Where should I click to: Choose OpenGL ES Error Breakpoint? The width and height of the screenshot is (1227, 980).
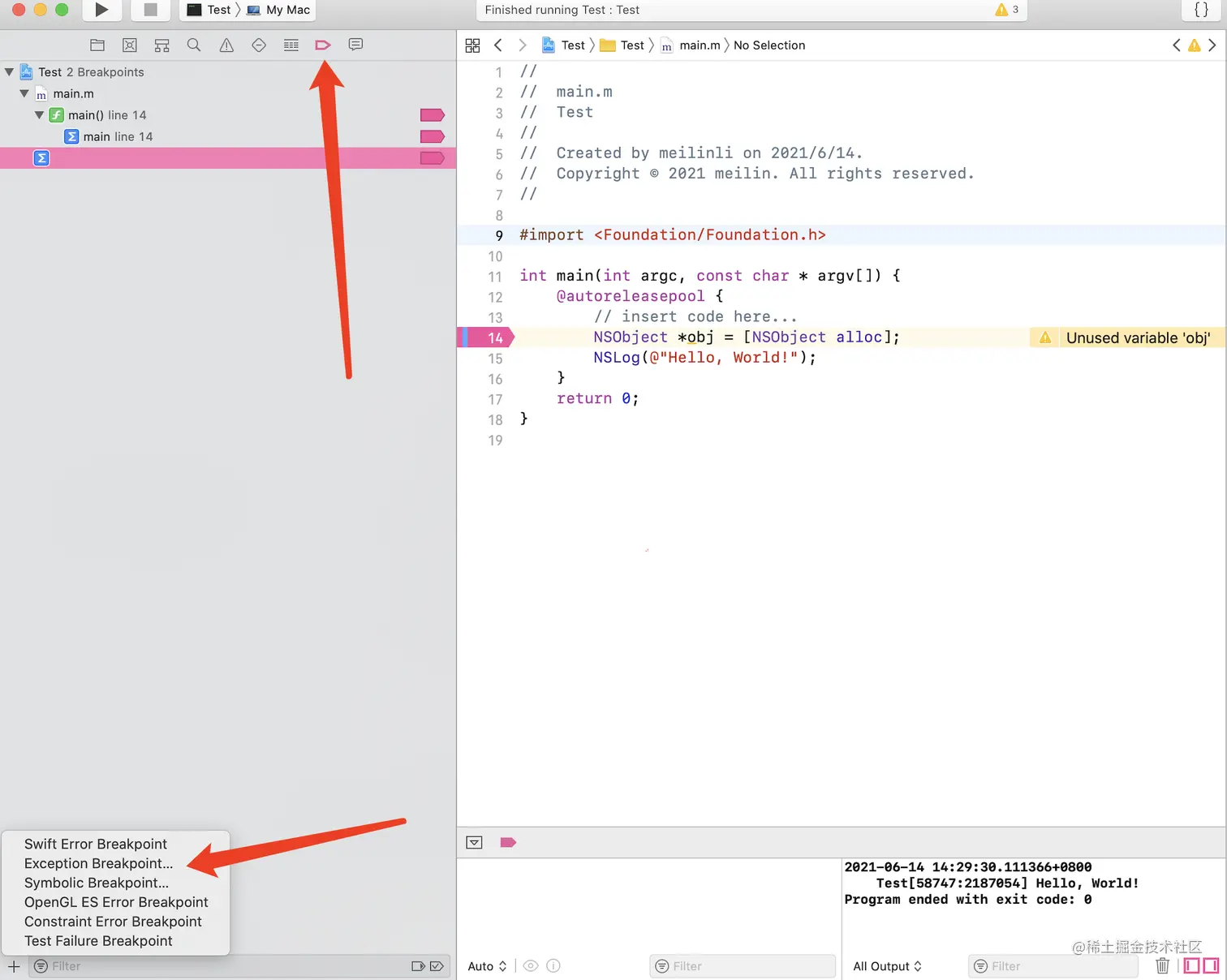point(116,902)
